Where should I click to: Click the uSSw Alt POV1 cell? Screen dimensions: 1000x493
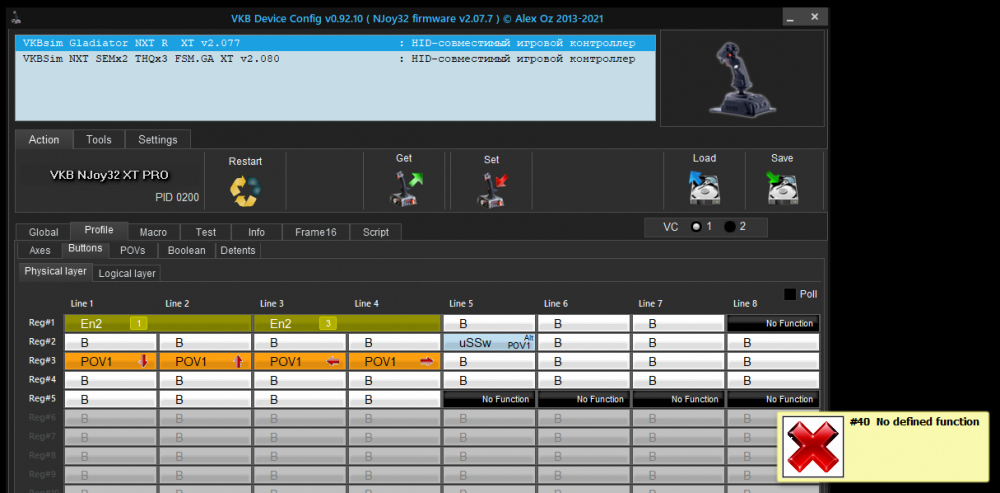(x=489, y=342)
